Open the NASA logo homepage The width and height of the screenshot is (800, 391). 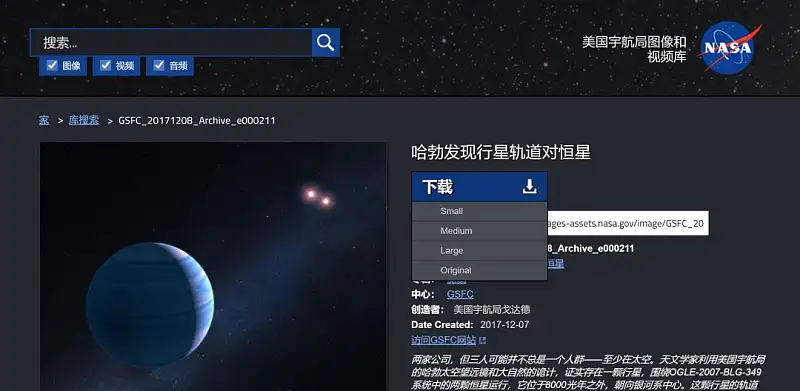(730, 48)
